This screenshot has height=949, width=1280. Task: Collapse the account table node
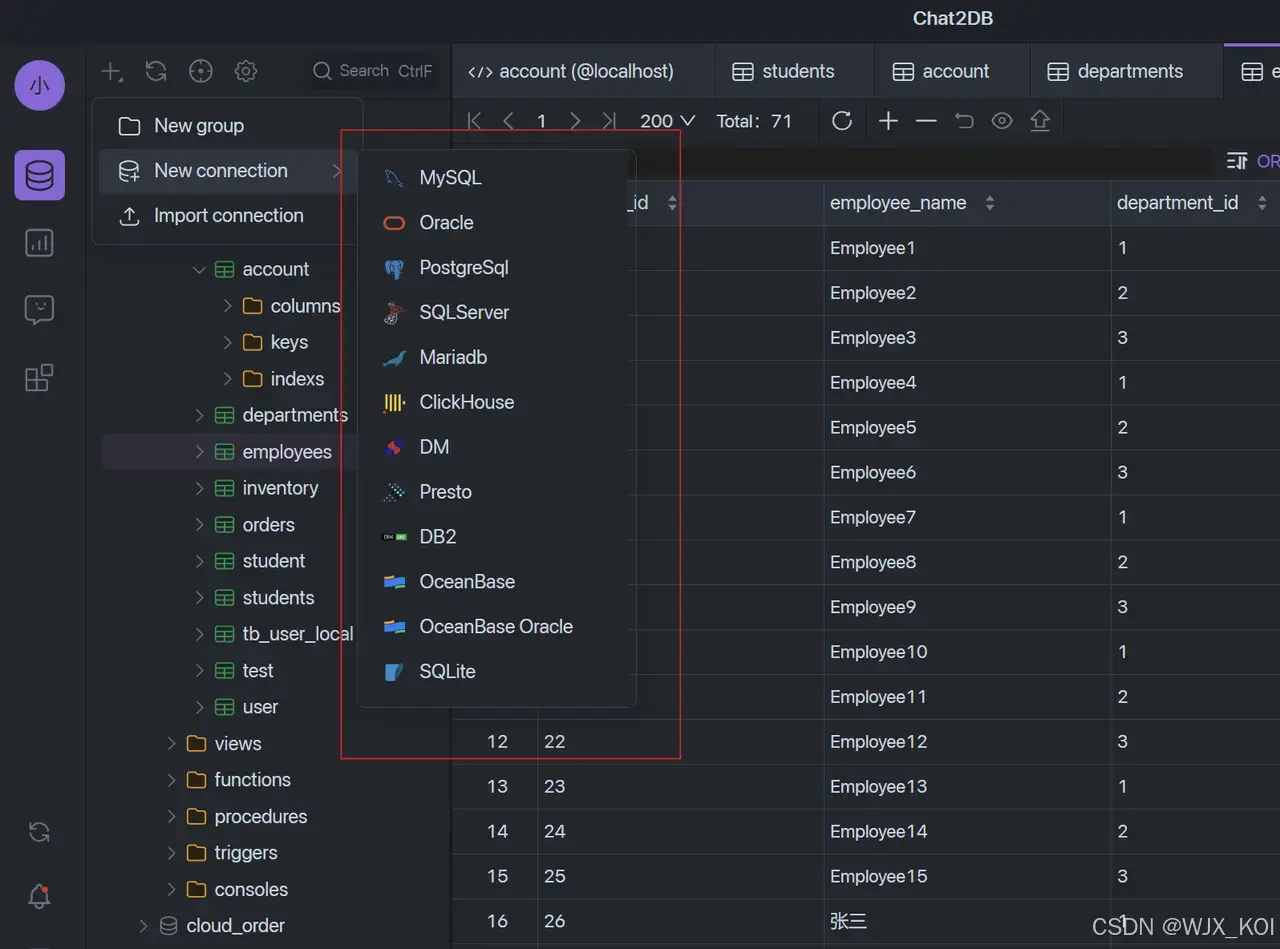tap(199, 270)
